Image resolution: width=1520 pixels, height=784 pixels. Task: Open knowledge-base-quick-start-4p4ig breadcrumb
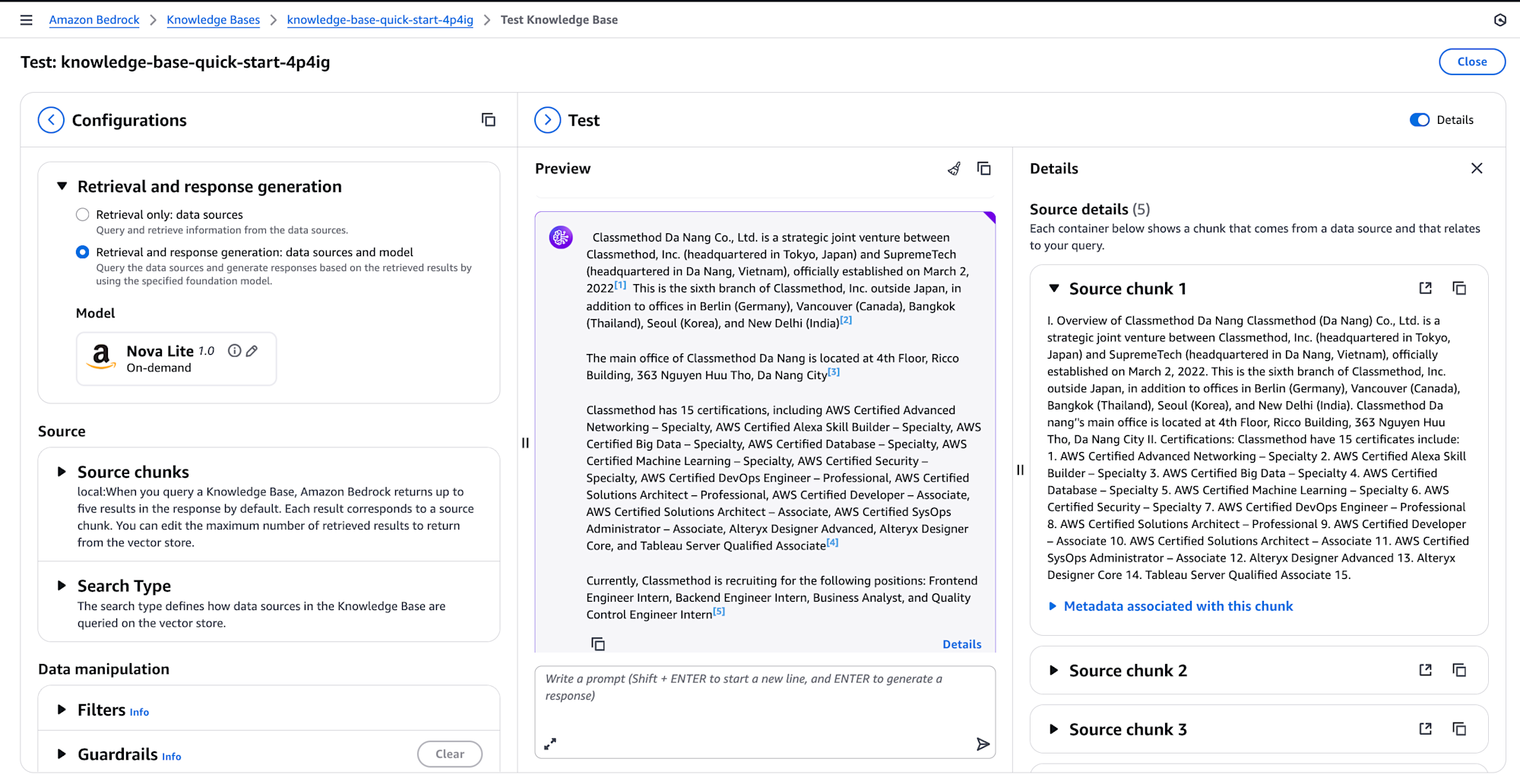click(380, 20)
